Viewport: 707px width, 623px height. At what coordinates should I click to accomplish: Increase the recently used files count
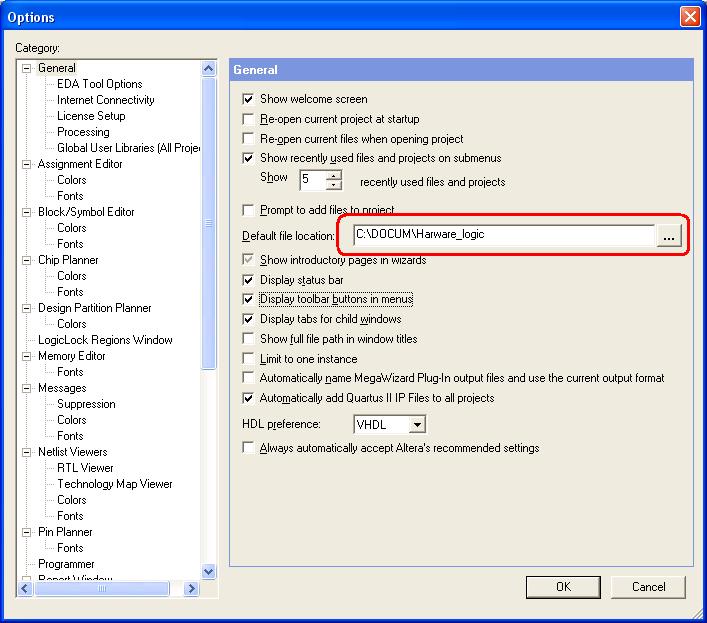click(x=333, y=175)
